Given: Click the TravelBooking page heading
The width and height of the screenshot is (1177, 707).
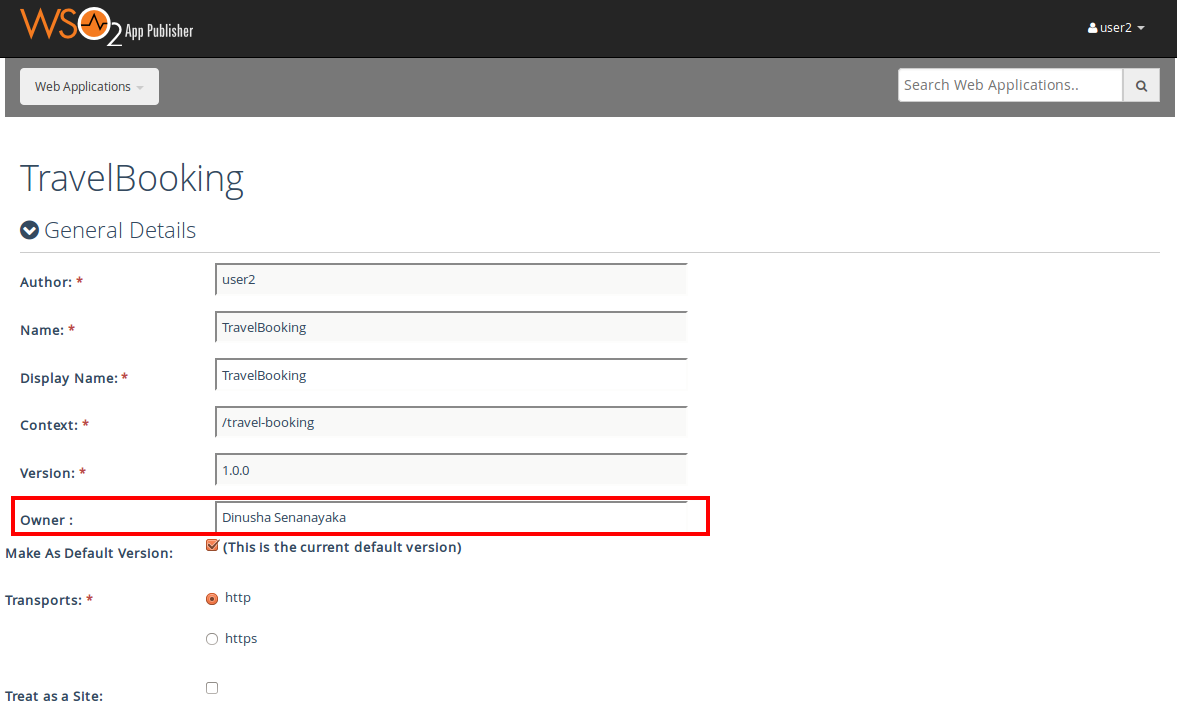Looking at the screenshot, I should click(131, 178).
